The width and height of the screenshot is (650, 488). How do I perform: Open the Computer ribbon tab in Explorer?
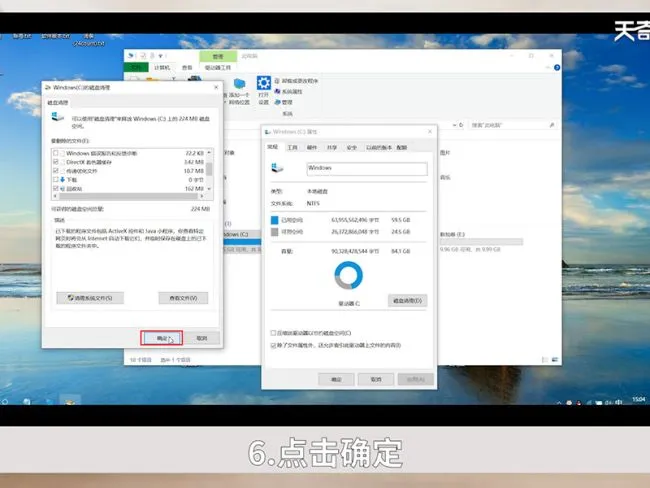pos(162,67)
